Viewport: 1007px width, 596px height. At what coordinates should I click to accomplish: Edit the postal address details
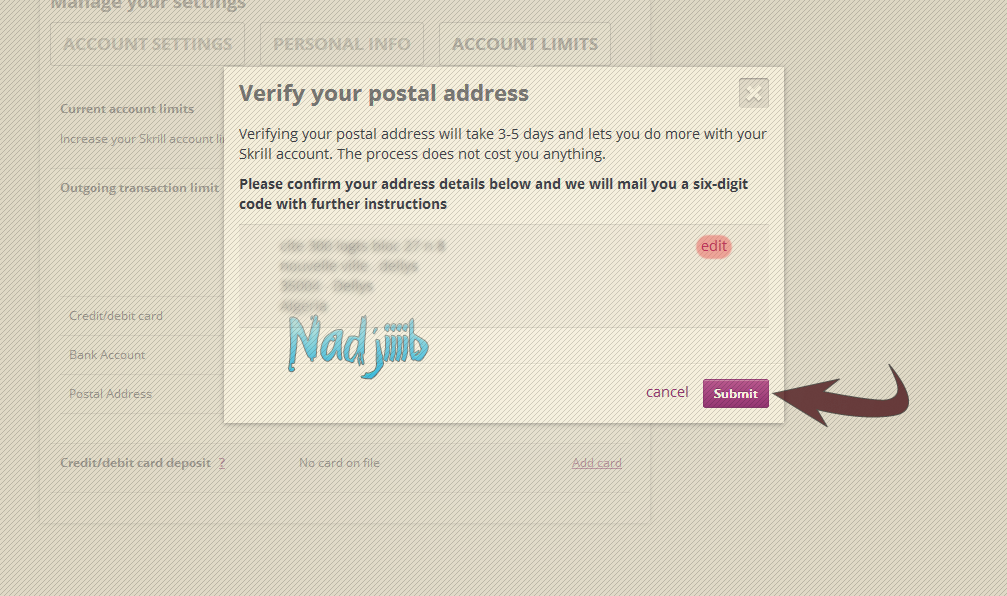(x=714, y=247)
